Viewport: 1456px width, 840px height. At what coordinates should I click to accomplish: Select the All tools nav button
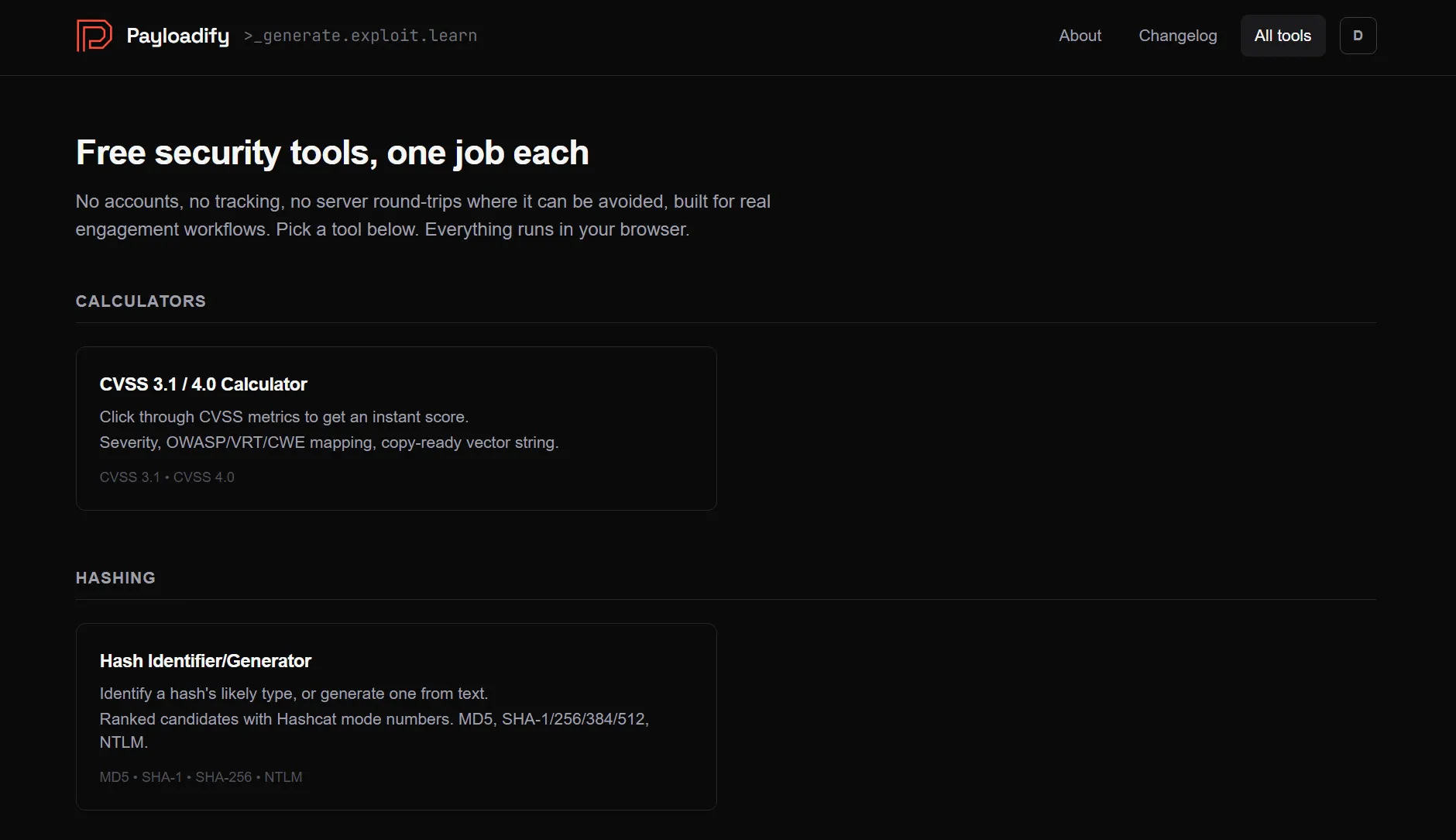(1283, 36)
